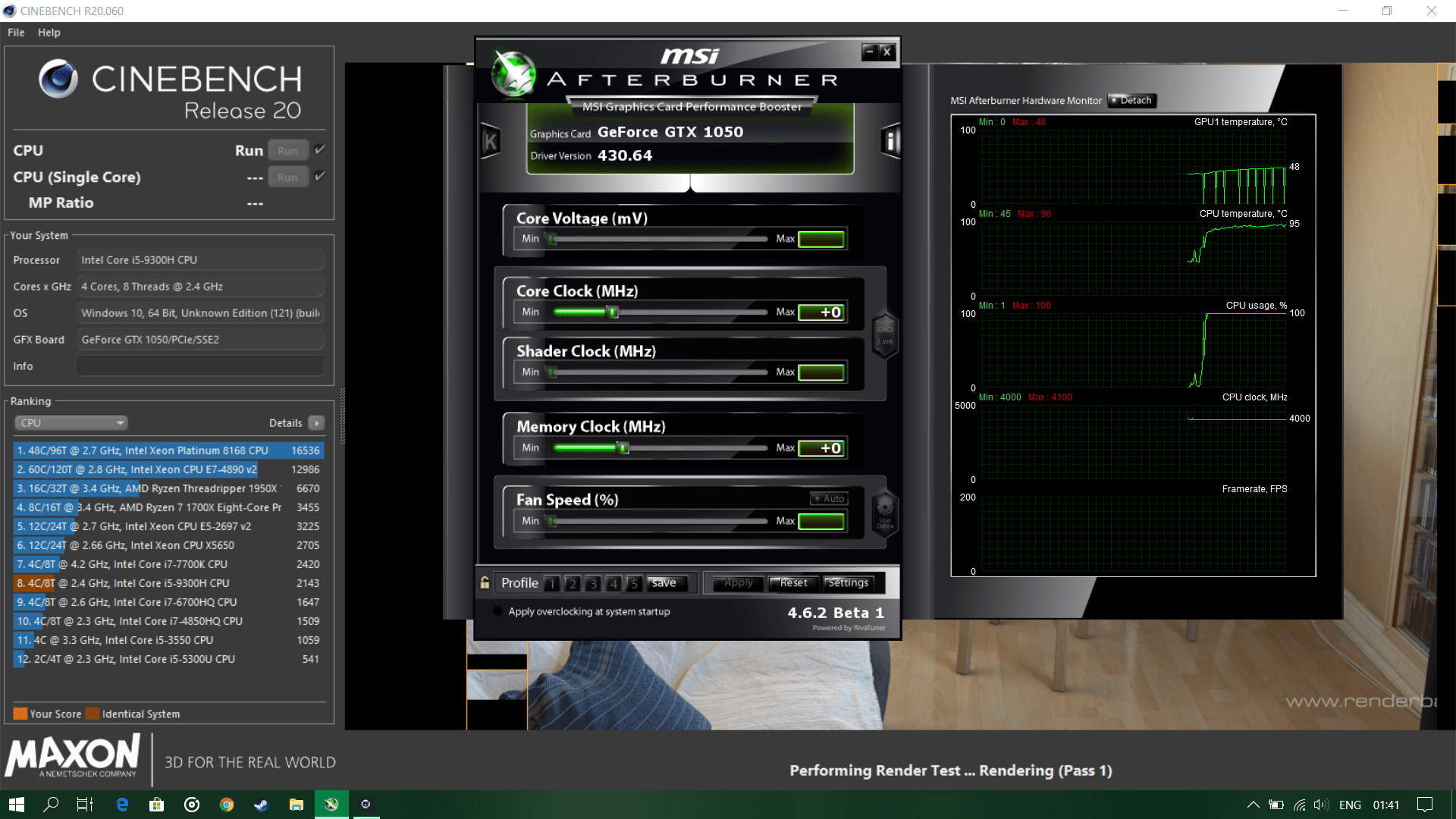Screen dimensions: 1456x819
Task: Click the fan User Define gear icon
Action: click(885, 510)
